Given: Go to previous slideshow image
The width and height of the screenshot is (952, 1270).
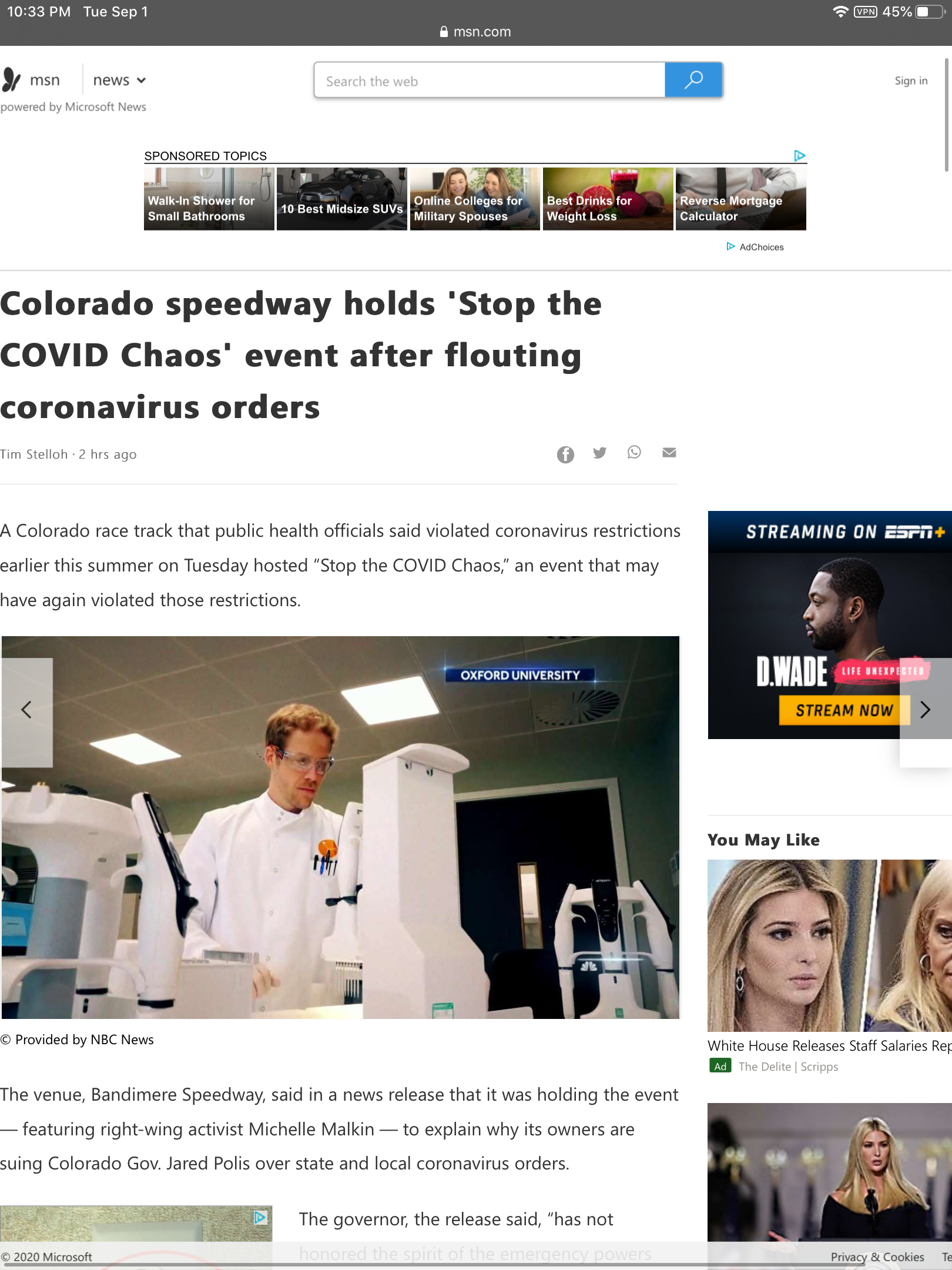Looking at the screenshot, I should point(26,710).
